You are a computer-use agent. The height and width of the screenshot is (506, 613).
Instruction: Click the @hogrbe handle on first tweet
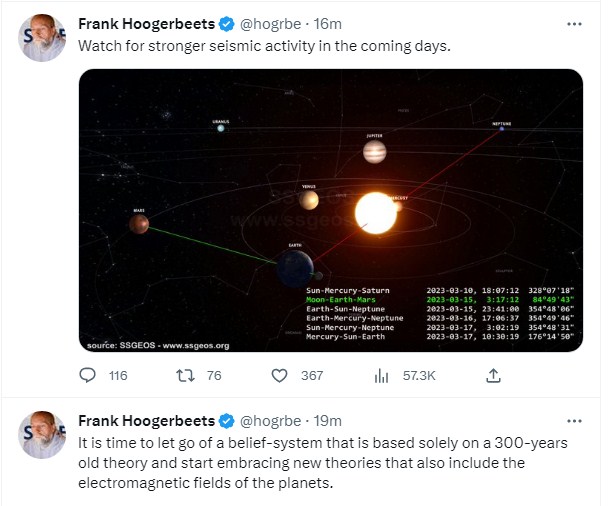268,23
